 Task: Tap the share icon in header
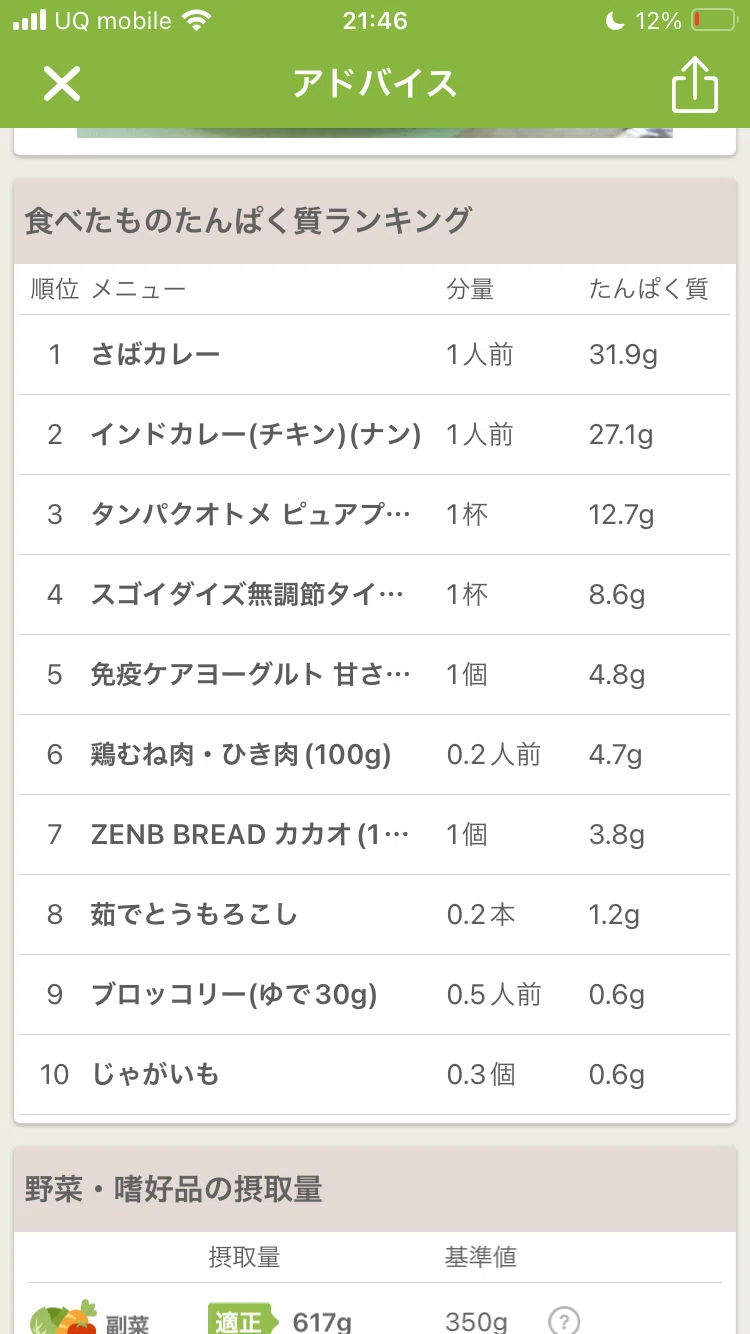point(695,84)
